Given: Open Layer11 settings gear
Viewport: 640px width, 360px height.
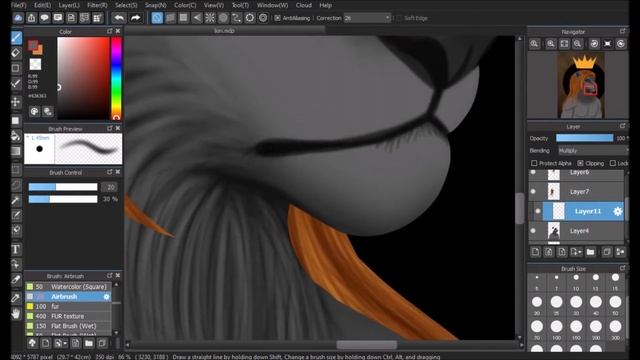Looking at the screenshot, I should click(618, 211).
